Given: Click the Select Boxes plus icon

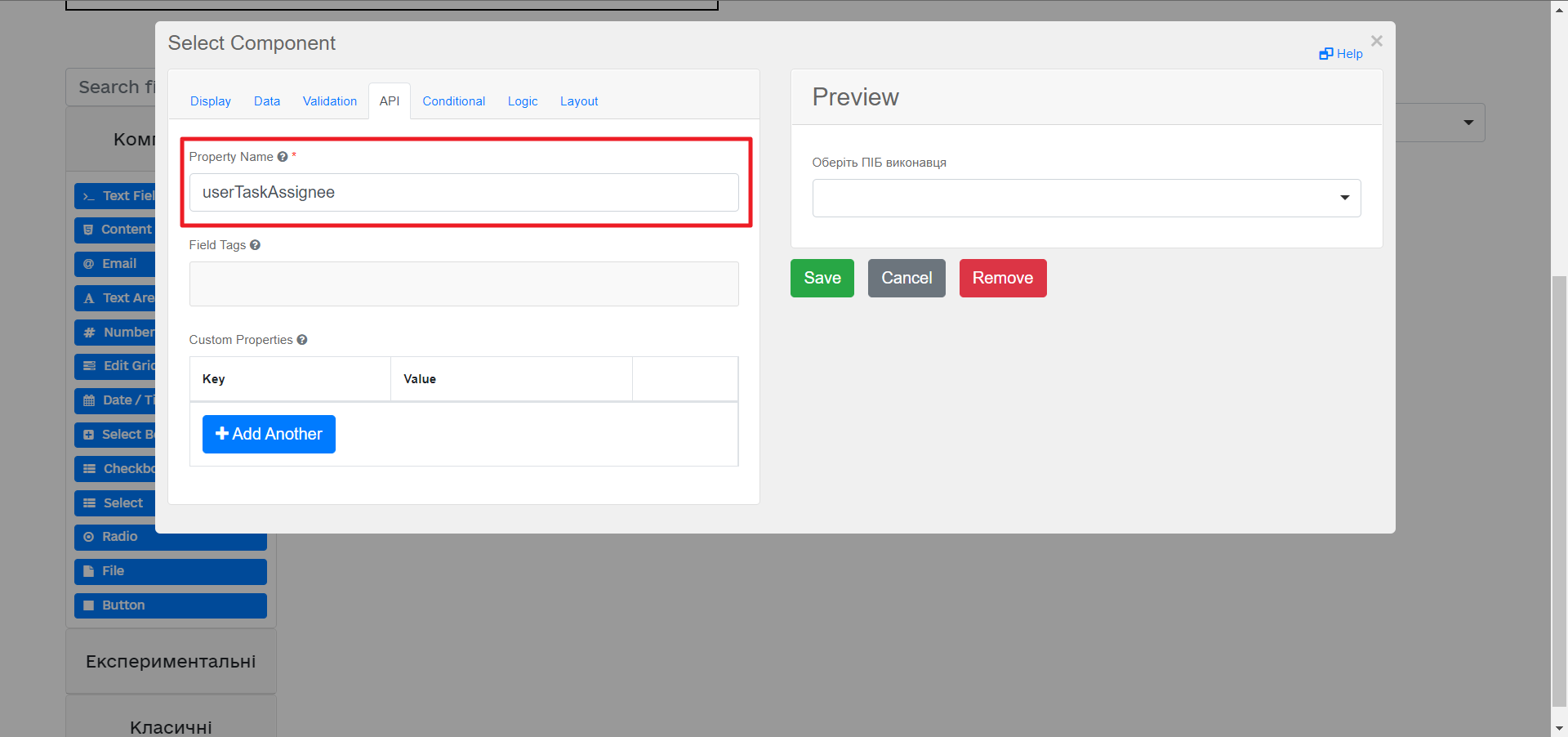Looking at the screenshot, I should tap(89, 435).
